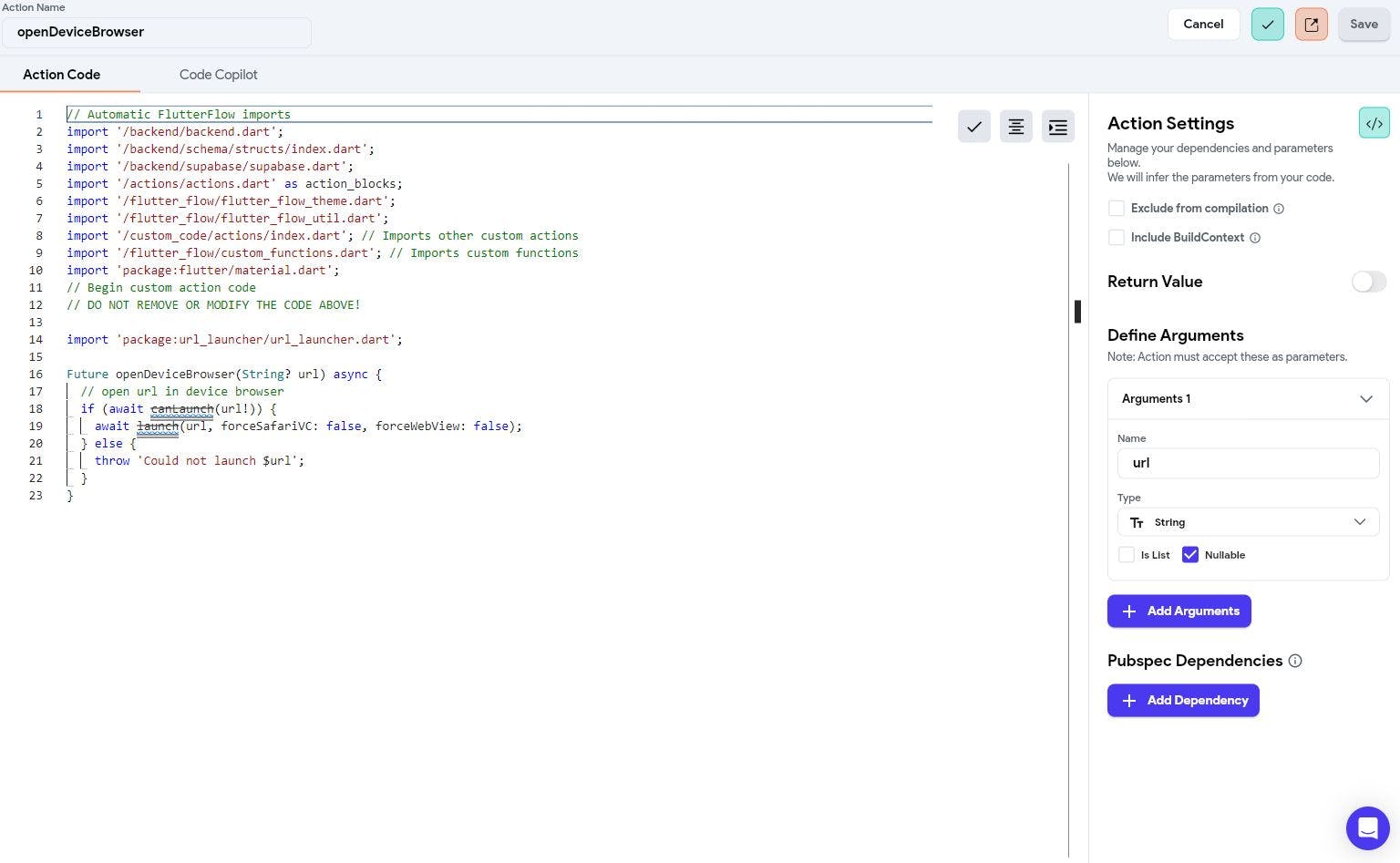1400x863 pixels.
Task: Click info icon beside Exclude from compilation
Action: pyautogui.click(x=1279, y=209)
